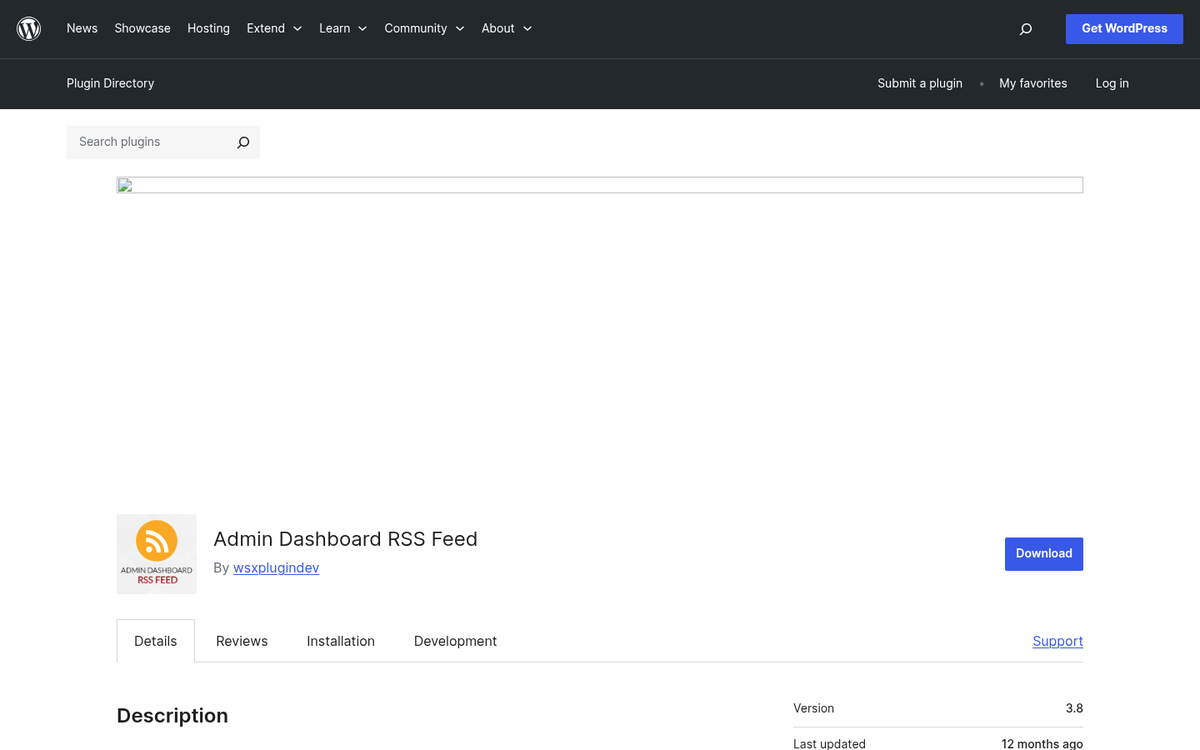Screen dimensions: 1200x750
Task: Expand the Extend navigation dropdown
Action: pyautogui.click(x=265, y=29)
